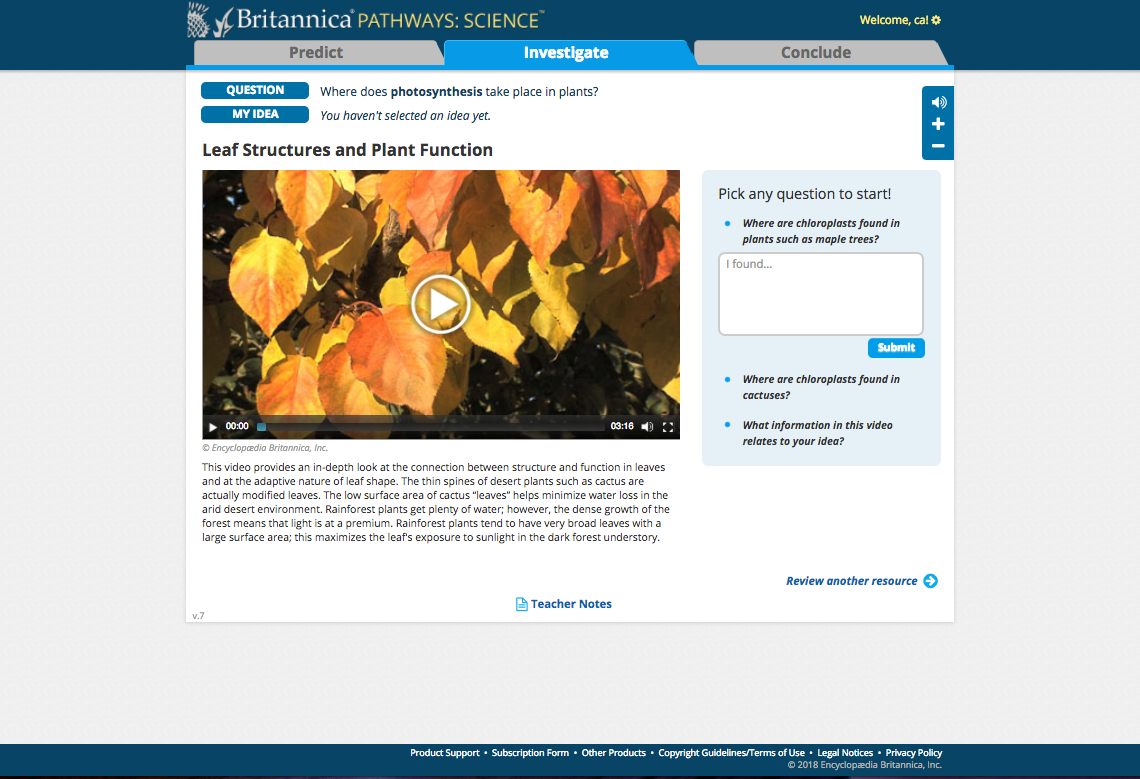Increase text size with plus icon
The height and width of the screenshot is (779, 1140).
tap(938, 124)
